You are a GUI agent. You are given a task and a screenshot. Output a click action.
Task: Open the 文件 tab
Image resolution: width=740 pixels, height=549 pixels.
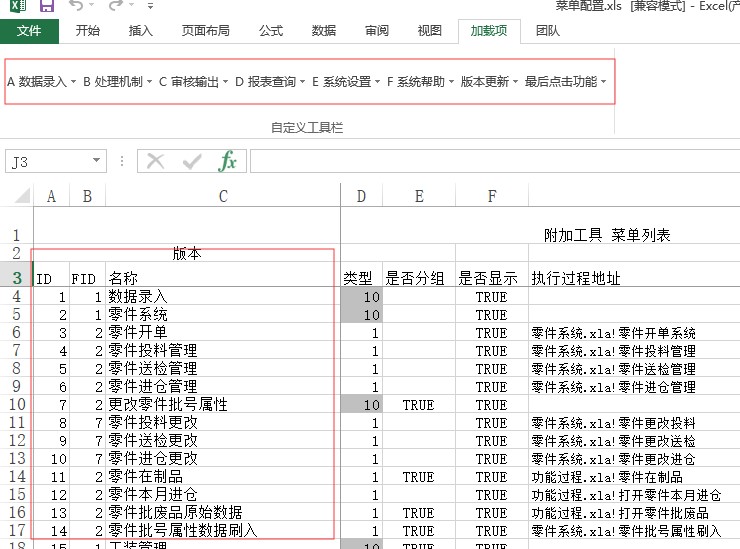[29, 31]
